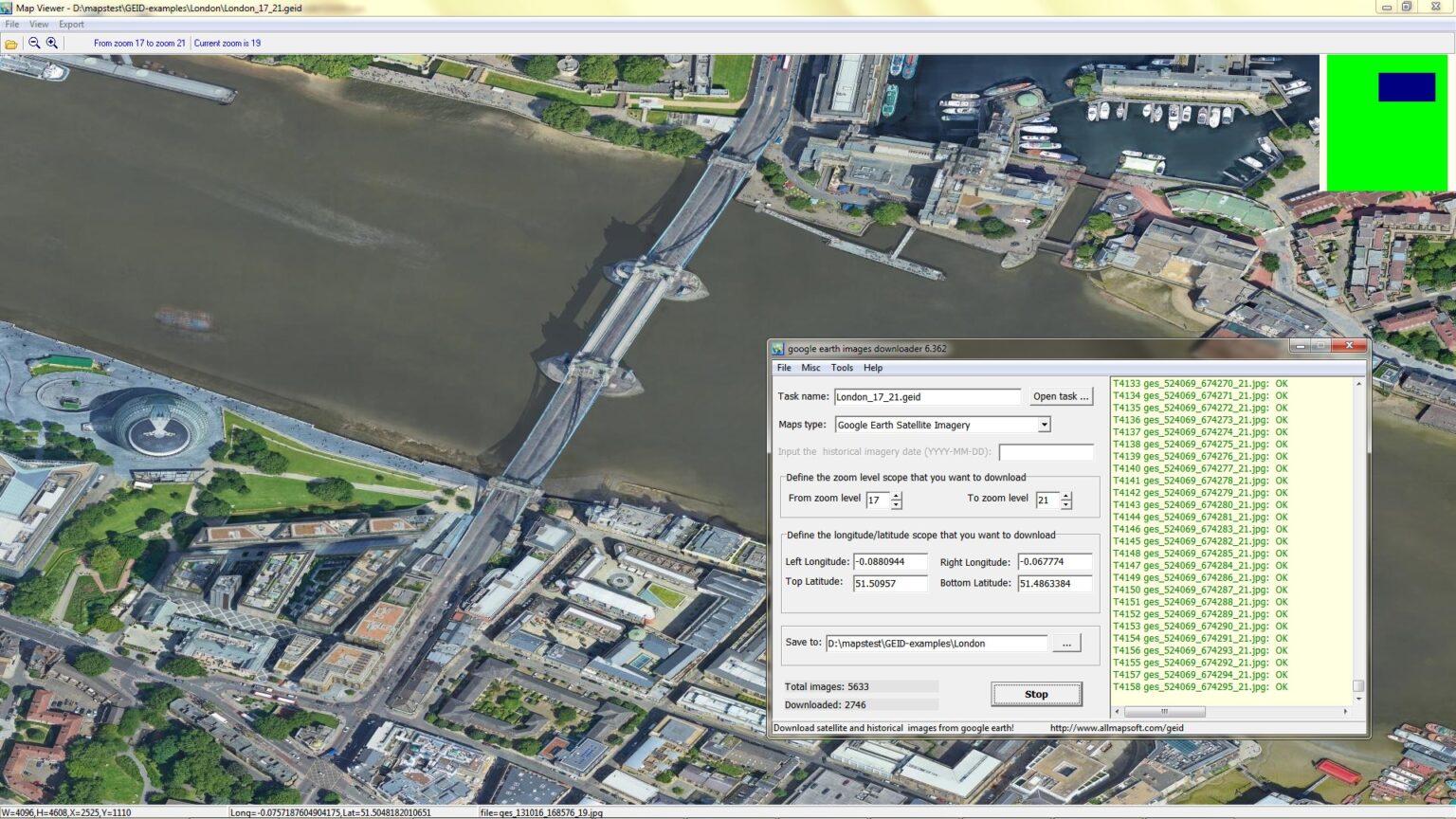Click the Stop button to halt downloading

[x=1036, y=694]
